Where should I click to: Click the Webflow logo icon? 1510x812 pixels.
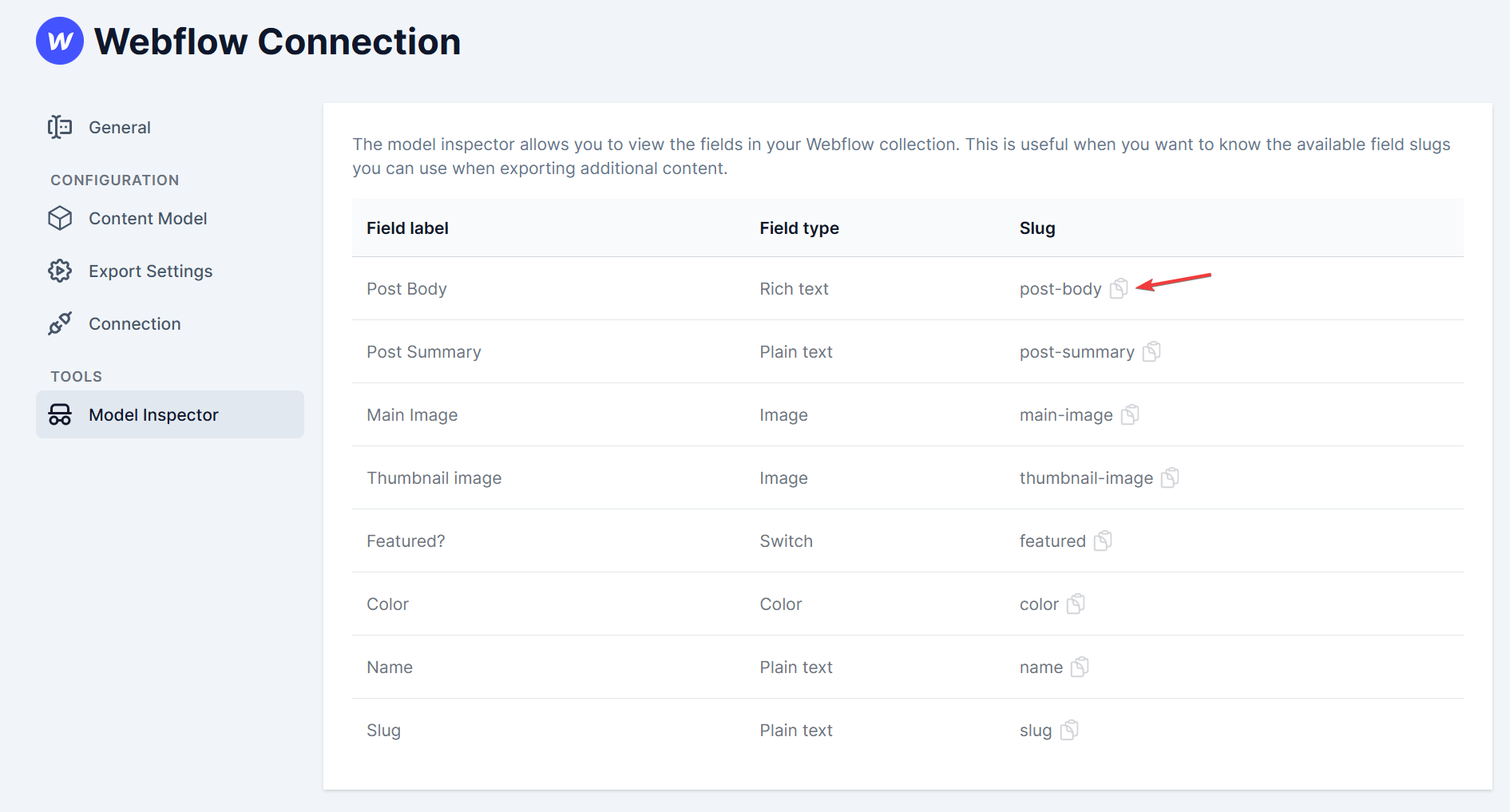(60, 41)
